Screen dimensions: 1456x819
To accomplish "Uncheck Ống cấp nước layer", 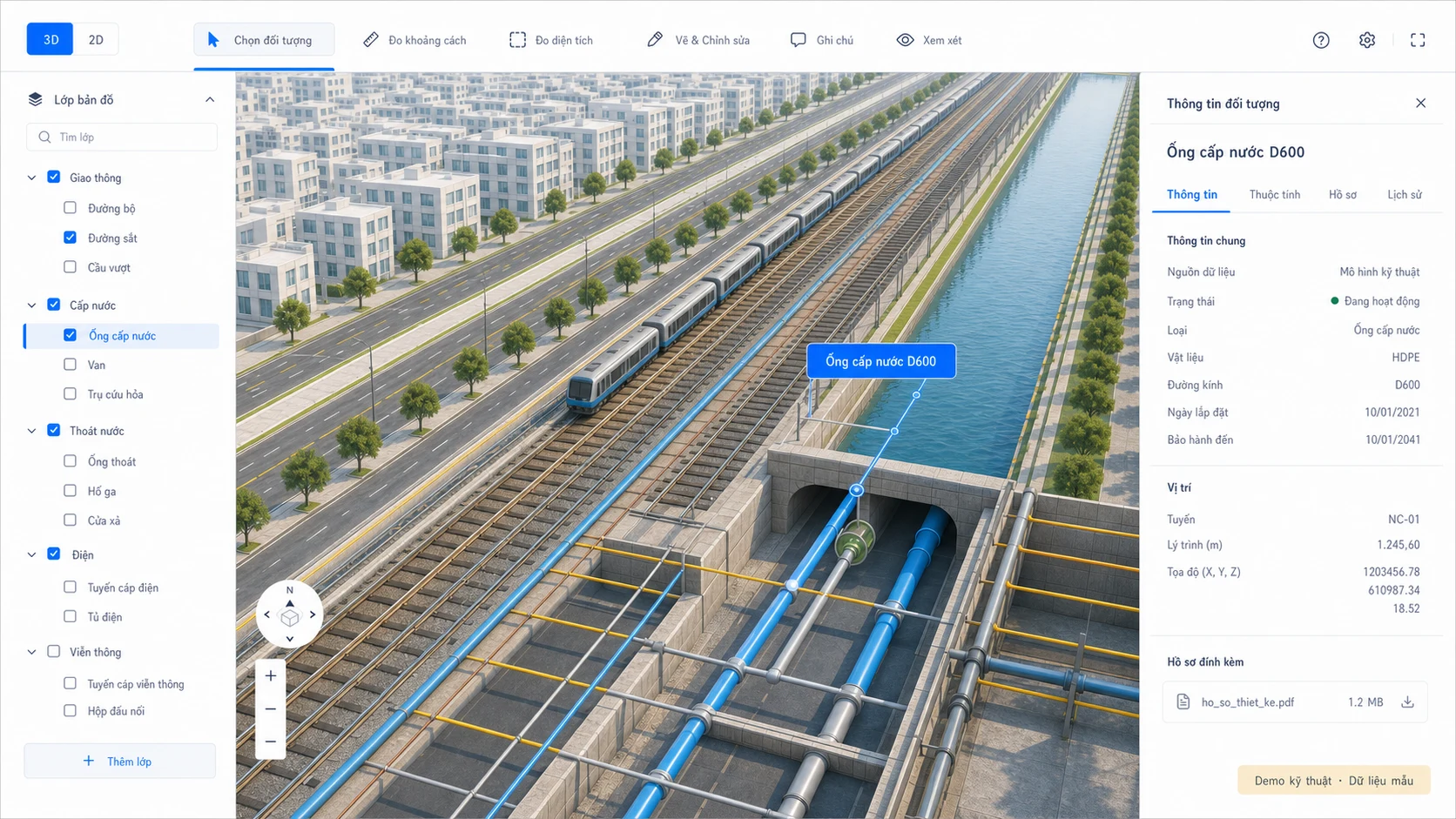I will click(71, 335).
